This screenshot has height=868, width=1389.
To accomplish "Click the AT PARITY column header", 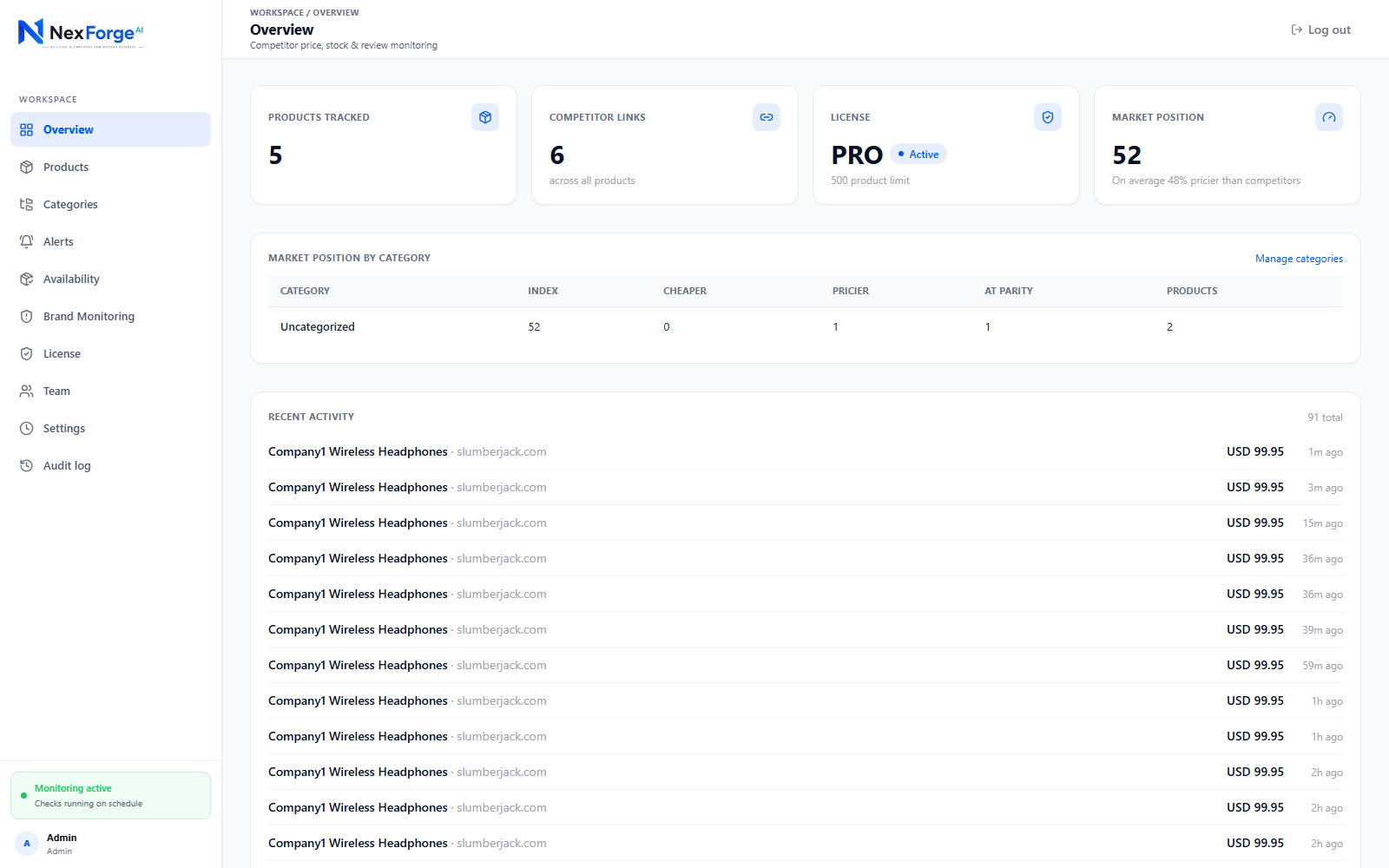I will pos(1009,291).
